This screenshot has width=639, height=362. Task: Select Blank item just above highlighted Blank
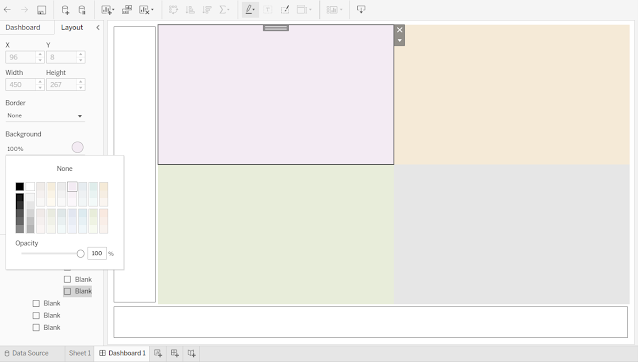click(x=77, y=279)
